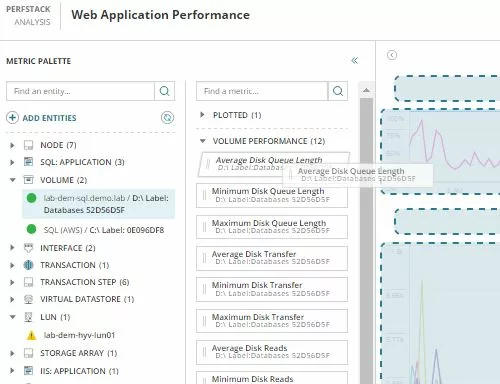Collapse the VOLUME PERFORMANCE (12) section

202,141
